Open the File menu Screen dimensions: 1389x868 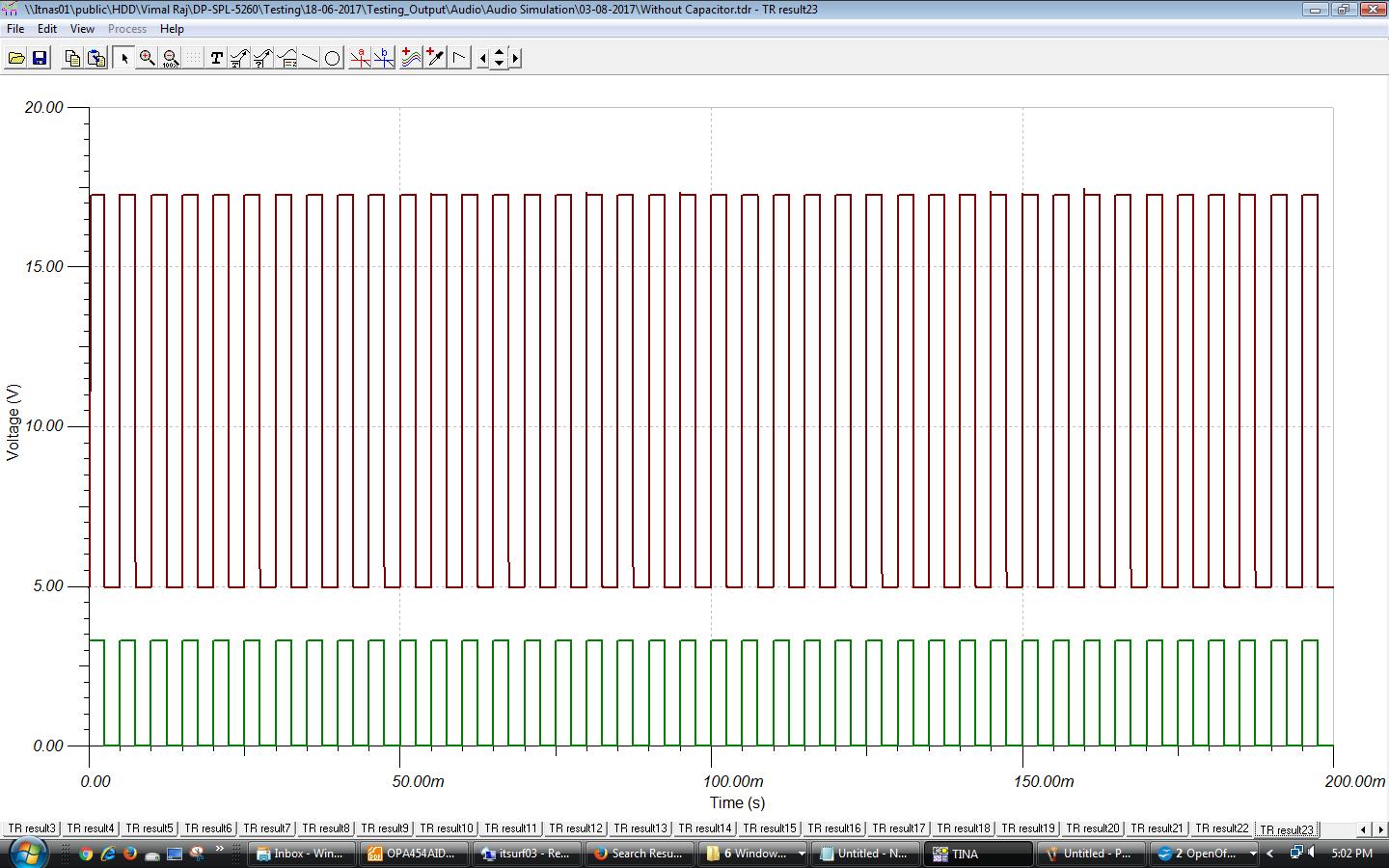tap(15, 29)
